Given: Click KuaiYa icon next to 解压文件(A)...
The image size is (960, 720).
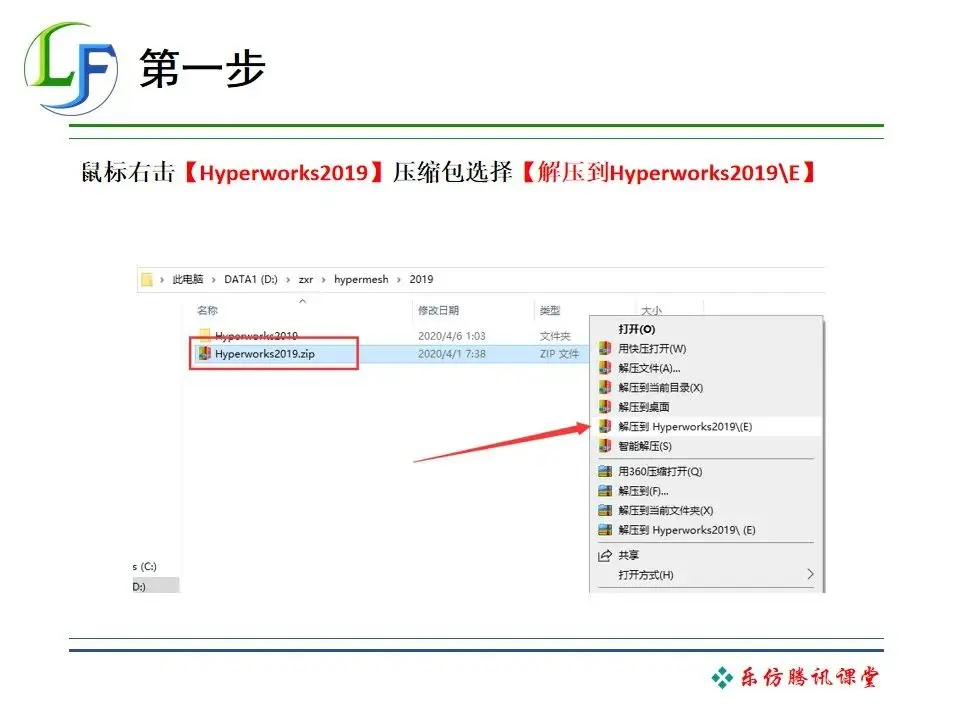Looking at the screenshot, I should (x=605, y=368).
